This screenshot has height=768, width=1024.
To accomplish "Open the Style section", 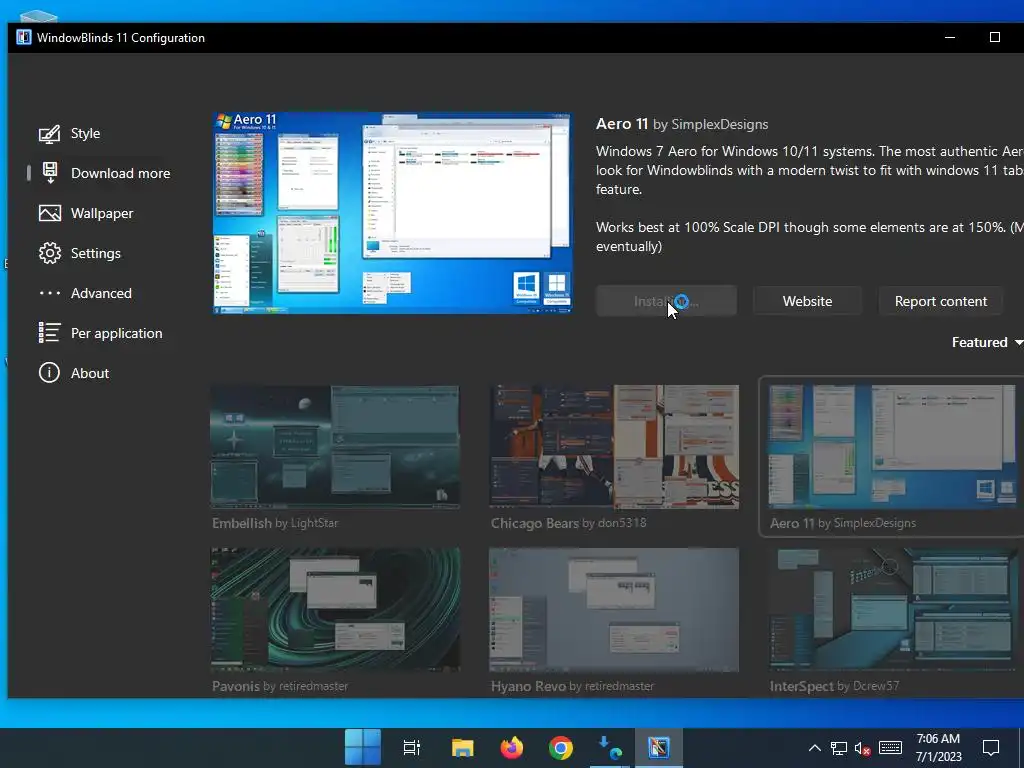I will (86, 133).
